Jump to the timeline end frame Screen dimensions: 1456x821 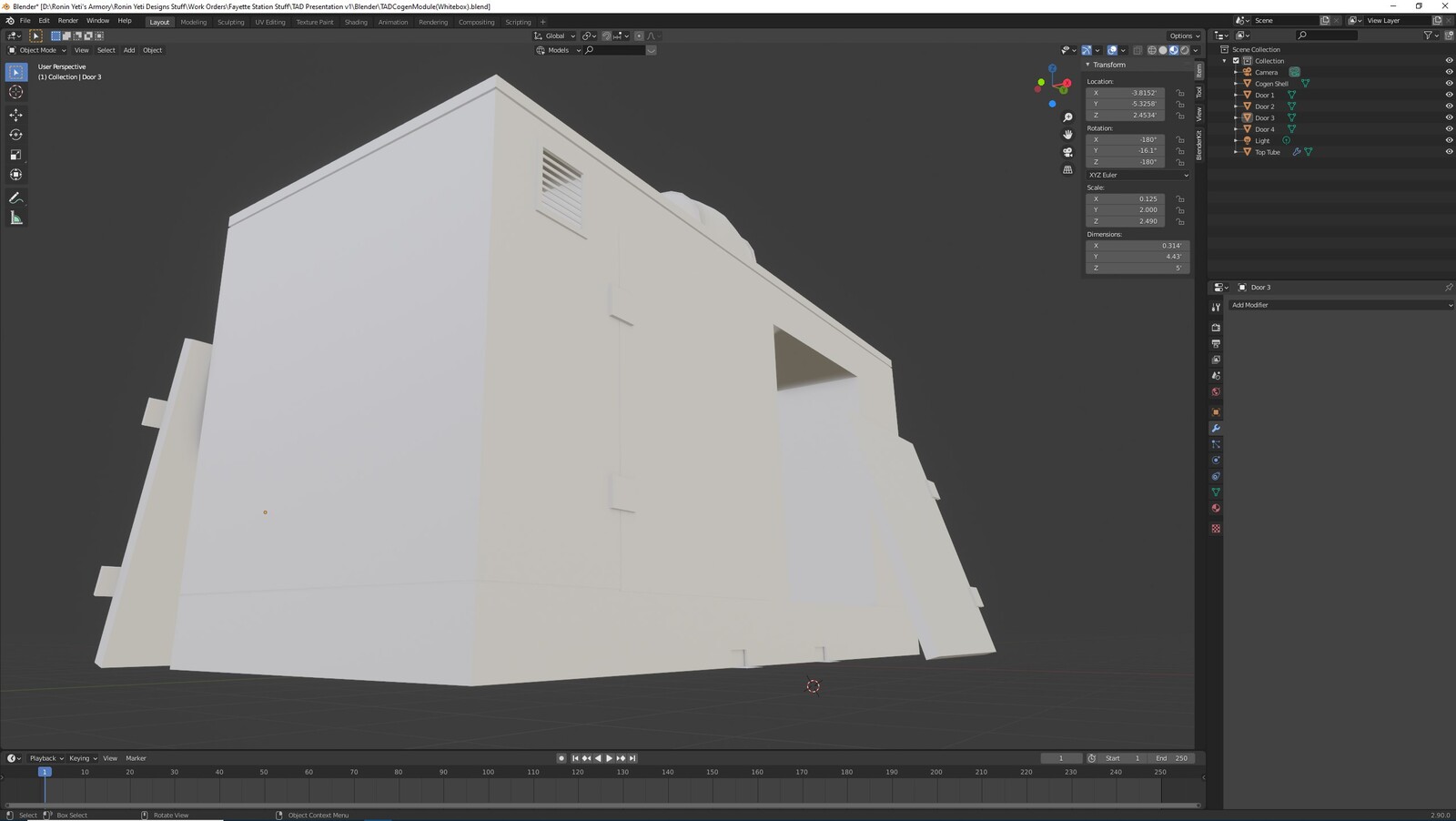[x=632, y=758]
